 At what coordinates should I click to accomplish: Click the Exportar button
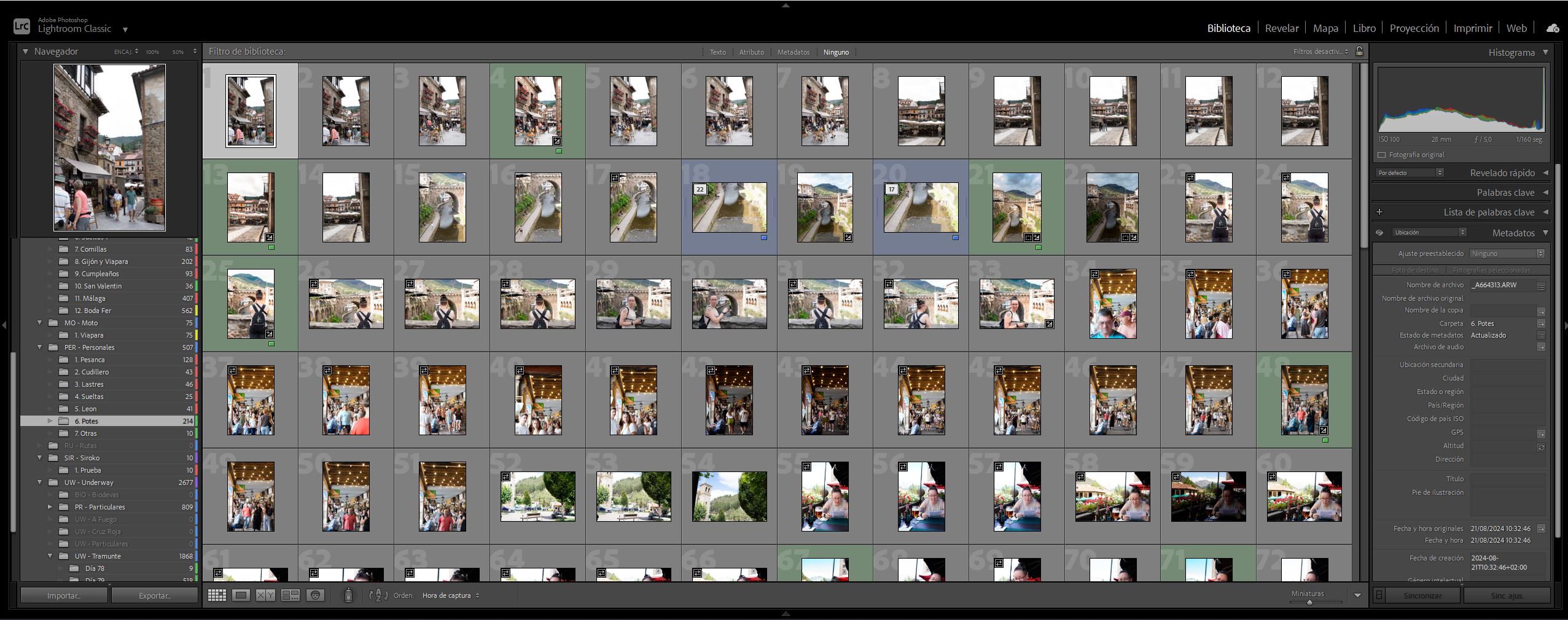tap(155, 595)
